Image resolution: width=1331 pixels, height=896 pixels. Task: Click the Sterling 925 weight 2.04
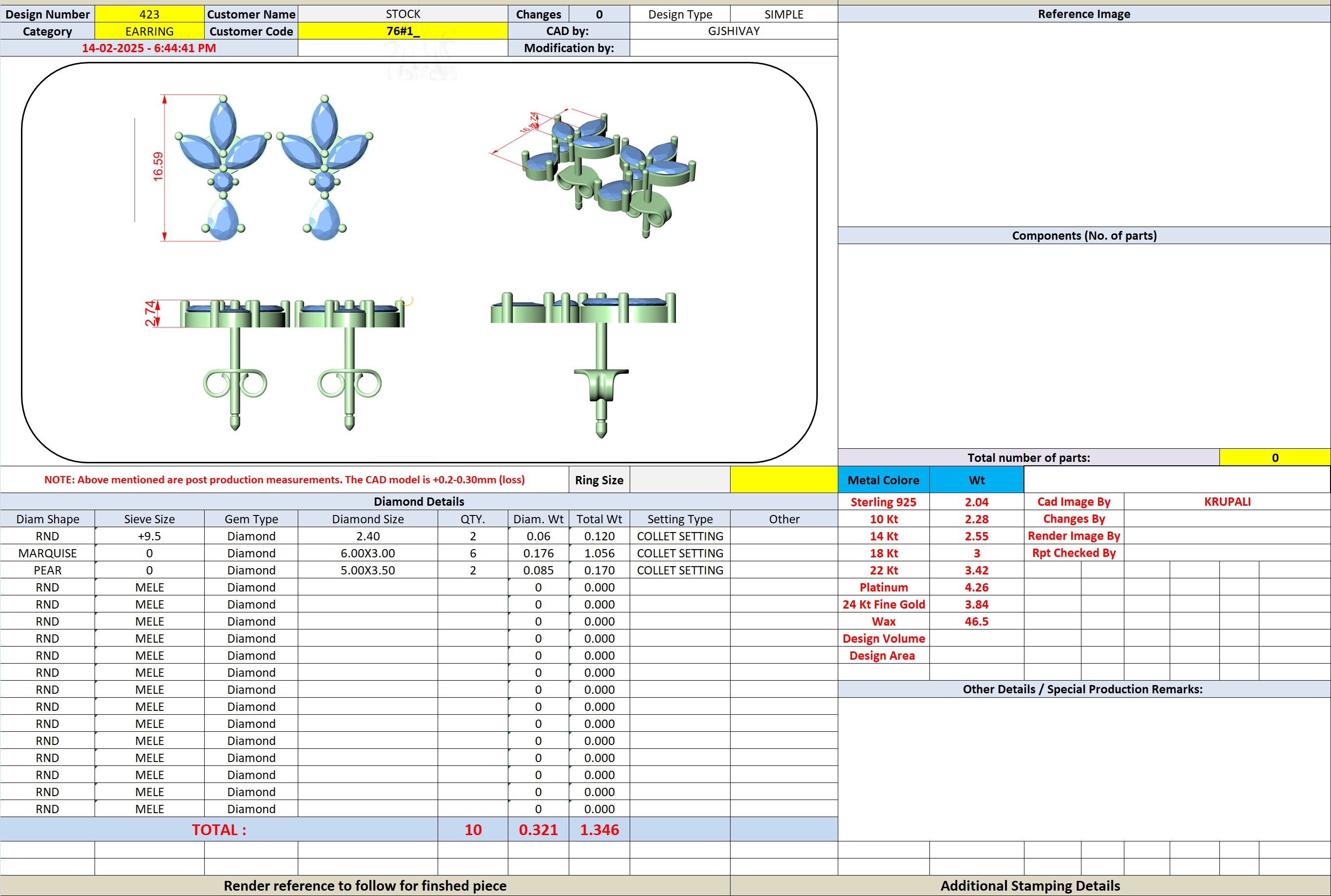click(977, 502)
